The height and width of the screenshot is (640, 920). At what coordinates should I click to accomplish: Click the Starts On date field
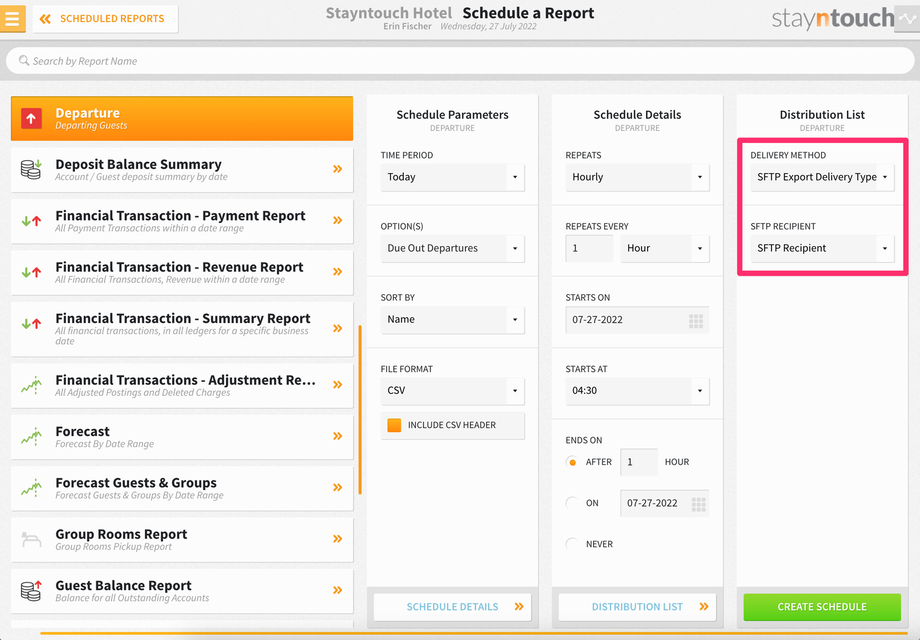click(637, 320)
